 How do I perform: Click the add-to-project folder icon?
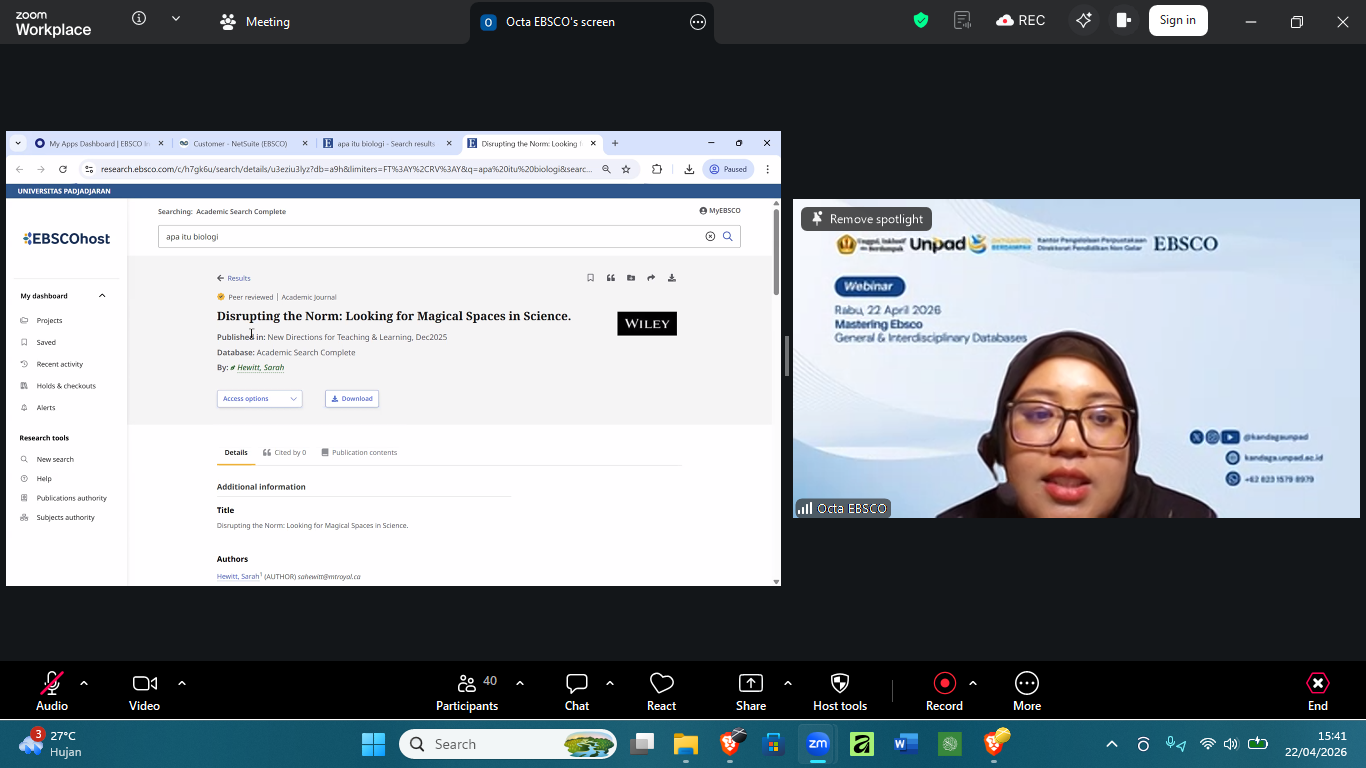[631, 278]
